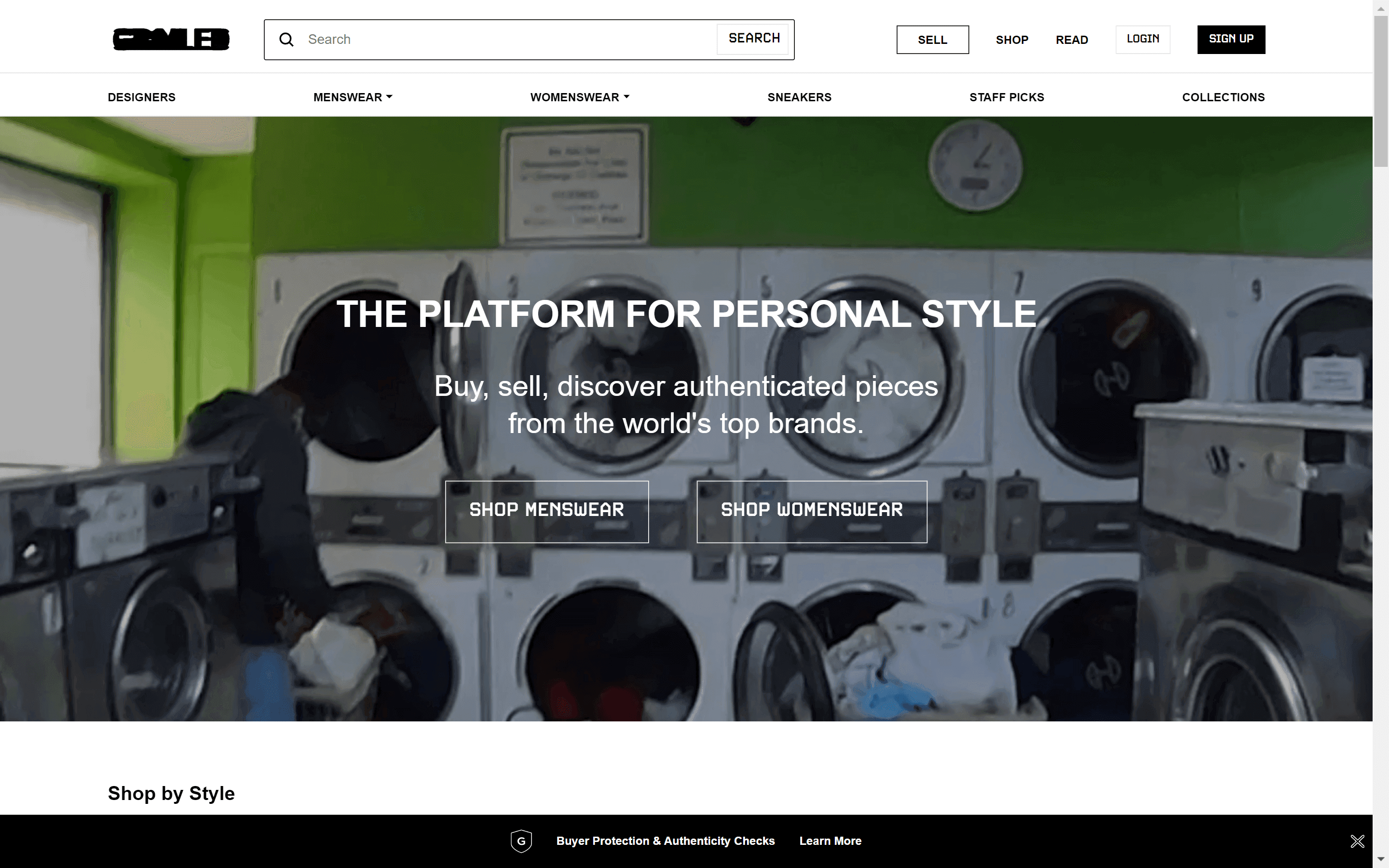The height and width of the screenshot is (868, 1389).
Task: Click Shop Womenswear hero button
Action: (811, 511)
